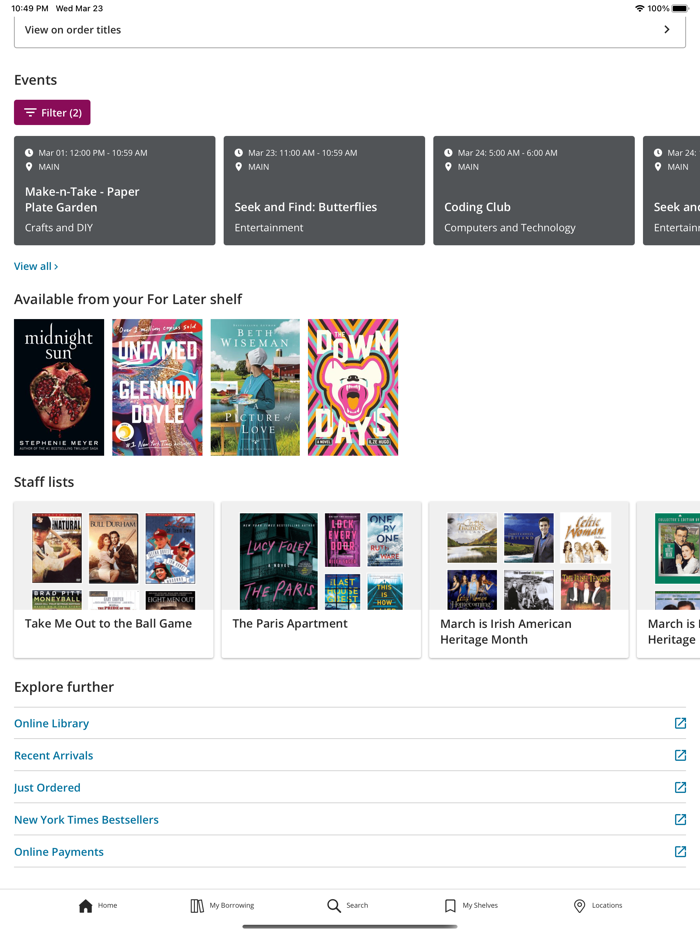Screen dimensions: 700x934
Task: Open the My Shelves tab
Action: [x=471, y=905]
